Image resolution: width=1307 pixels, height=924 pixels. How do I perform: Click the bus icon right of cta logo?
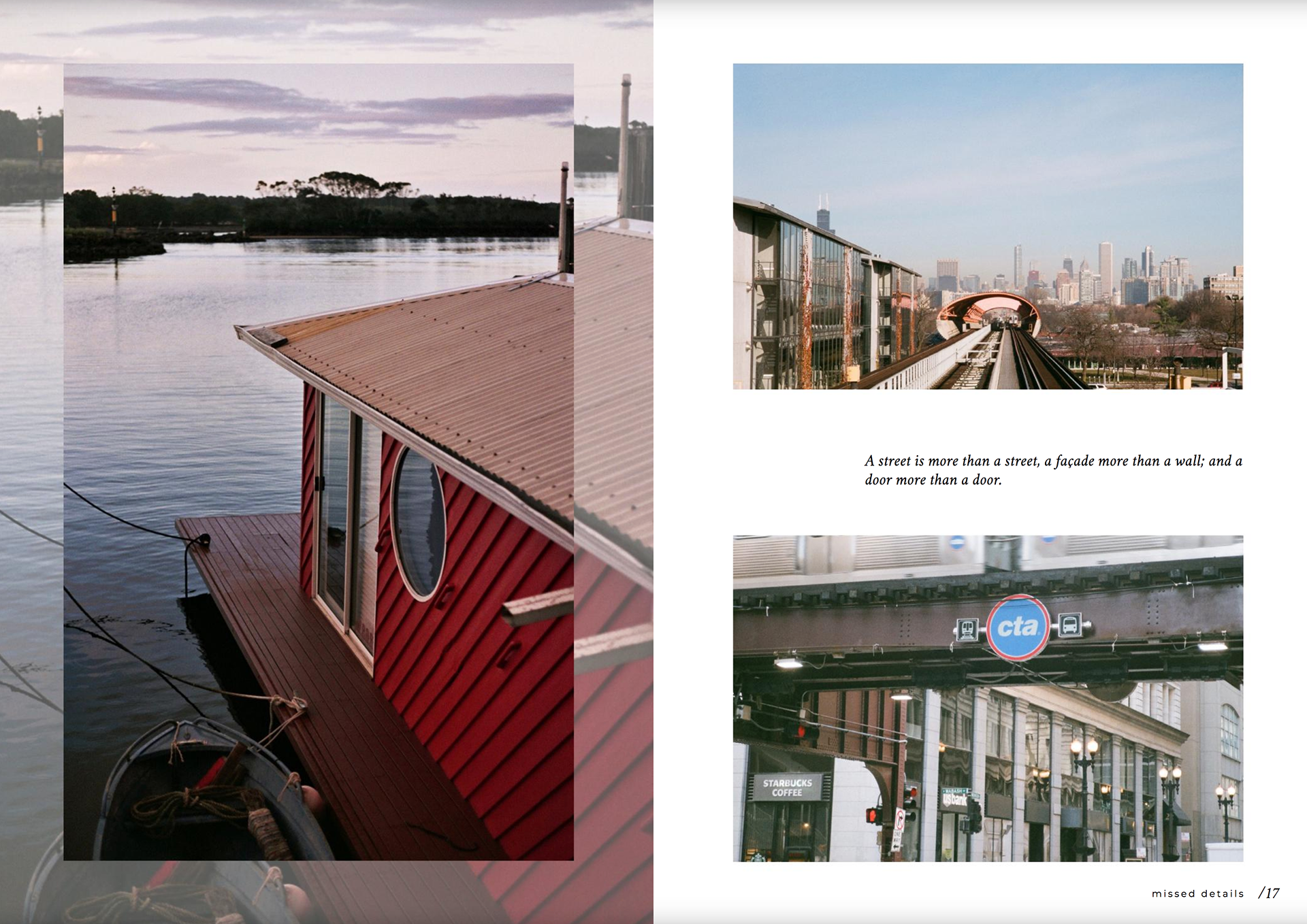point(1070,624)
